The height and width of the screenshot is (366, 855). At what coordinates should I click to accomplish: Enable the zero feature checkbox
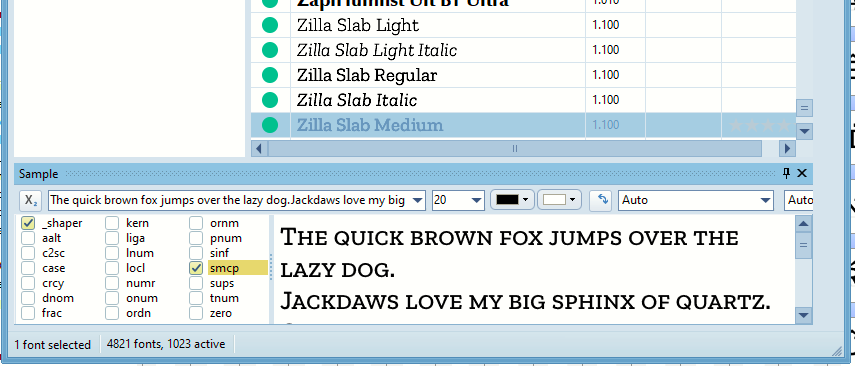pyautogui.click(x=196, y=313)
